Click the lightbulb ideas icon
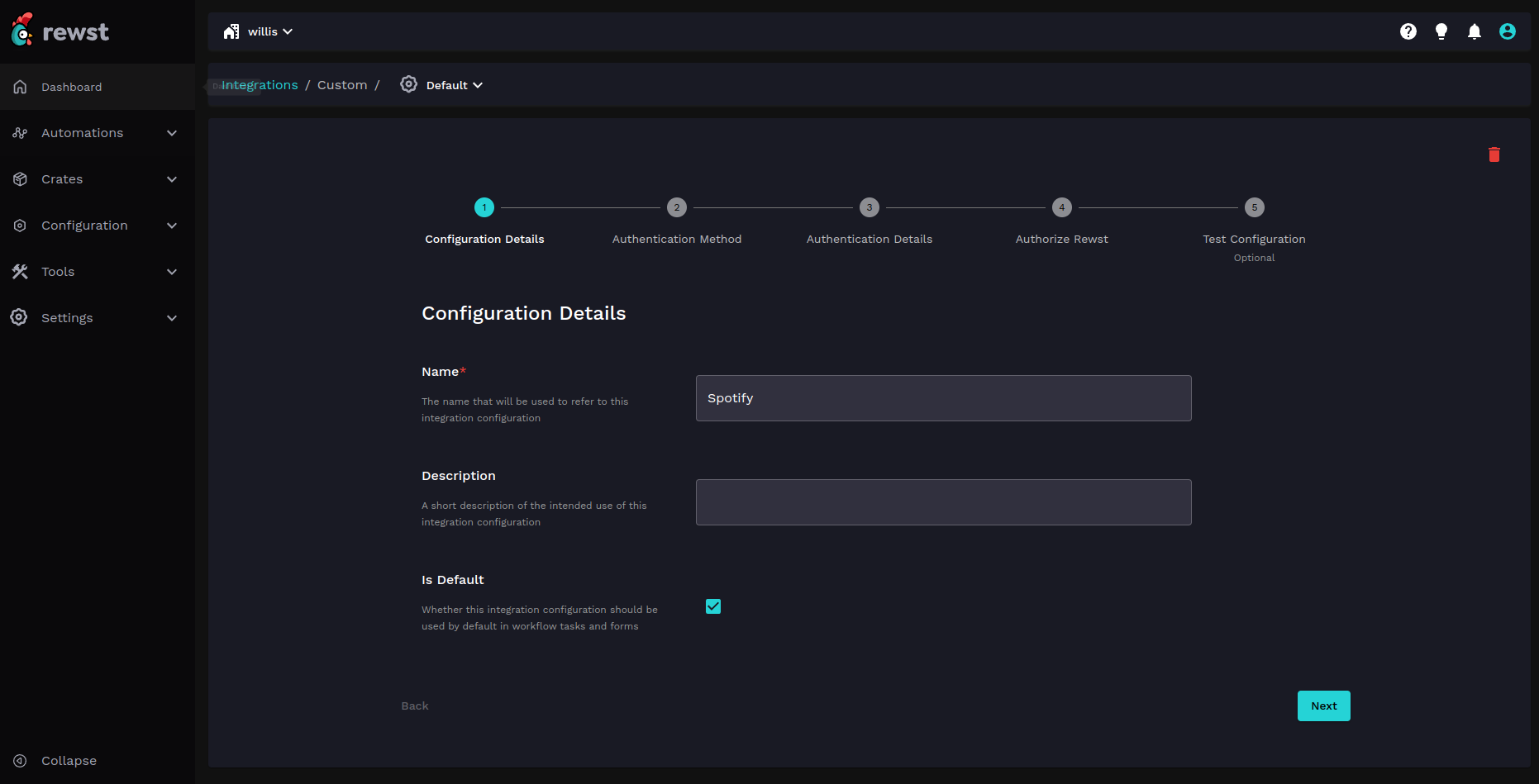This screenshot has height=784, width=1539. pos(1441,31)
